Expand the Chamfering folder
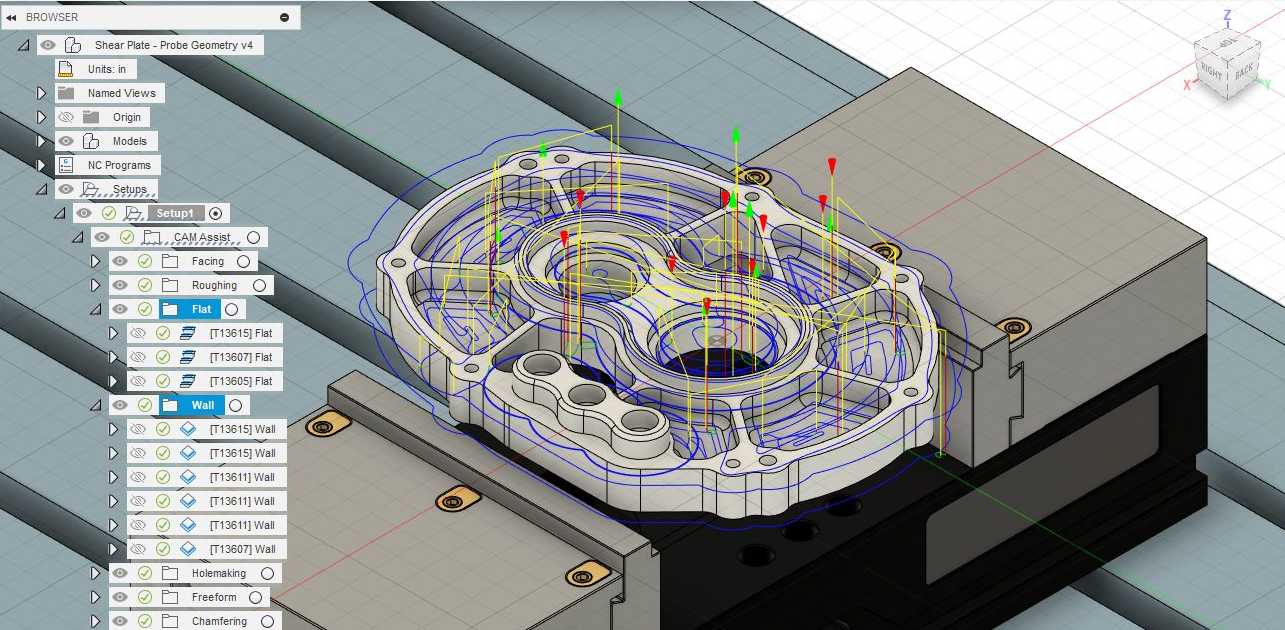This screenshot has height=630, width=1285. coord(96,621)
